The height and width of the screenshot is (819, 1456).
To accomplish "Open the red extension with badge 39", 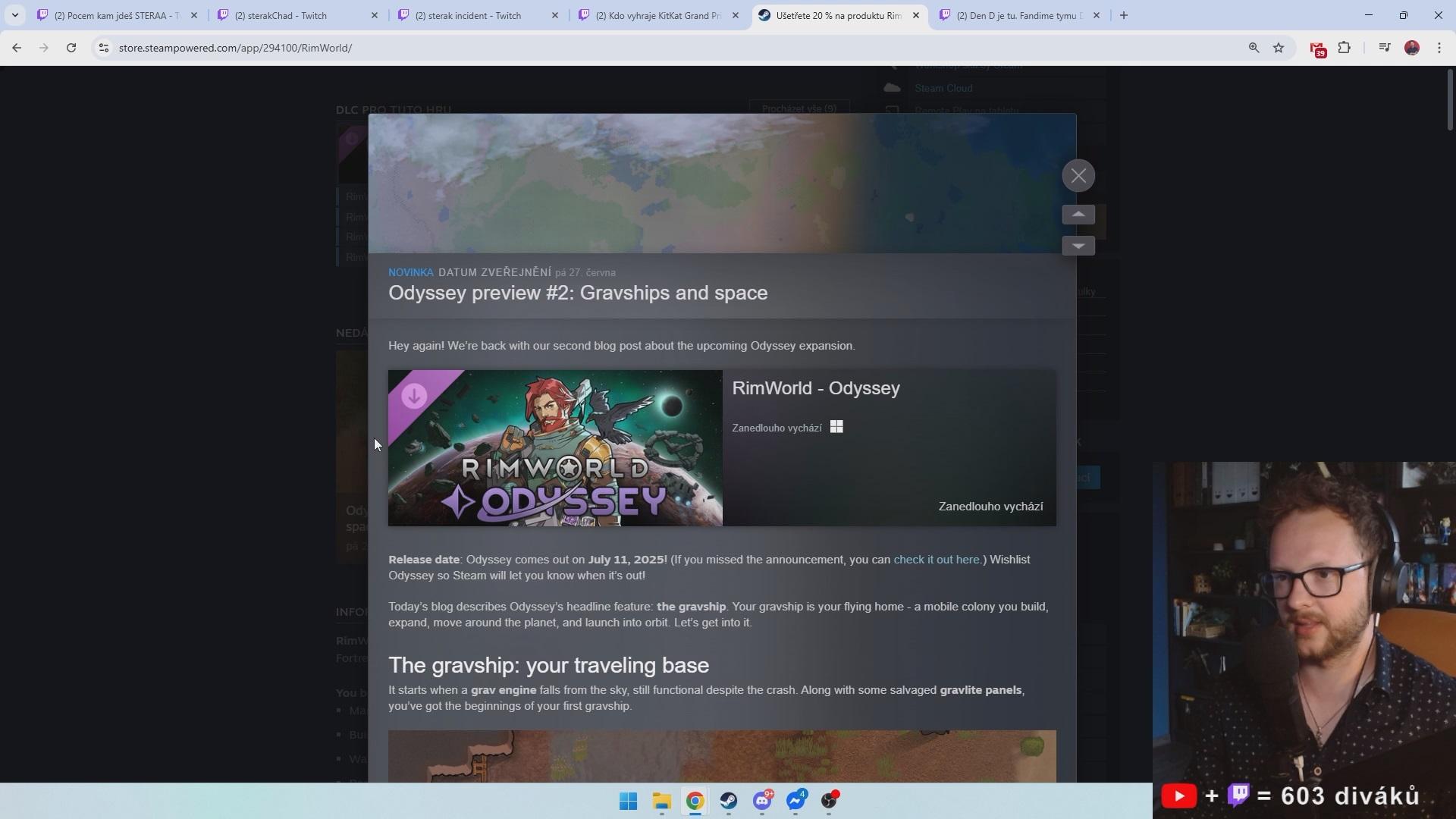I will point(1318,49).
